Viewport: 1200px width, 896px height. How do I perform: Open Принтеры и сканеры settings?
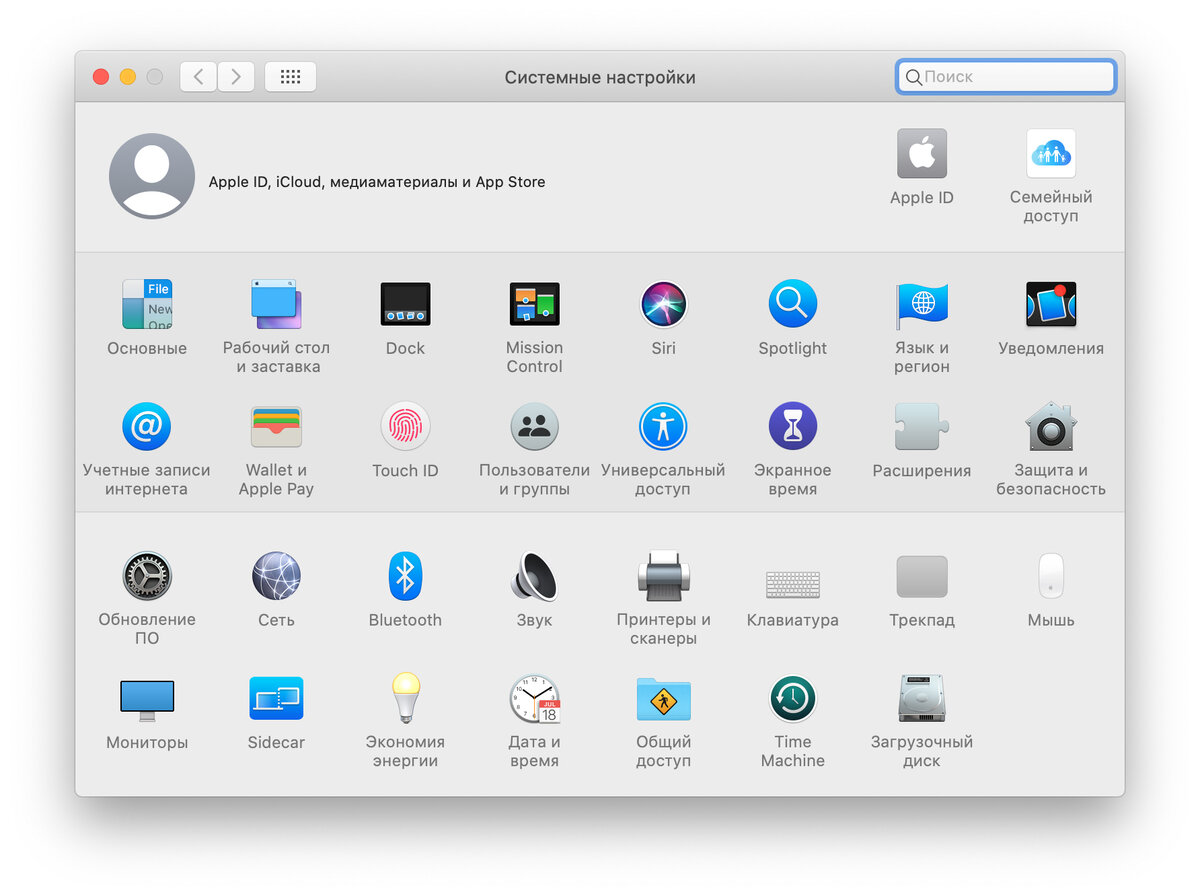coord(663,576)
